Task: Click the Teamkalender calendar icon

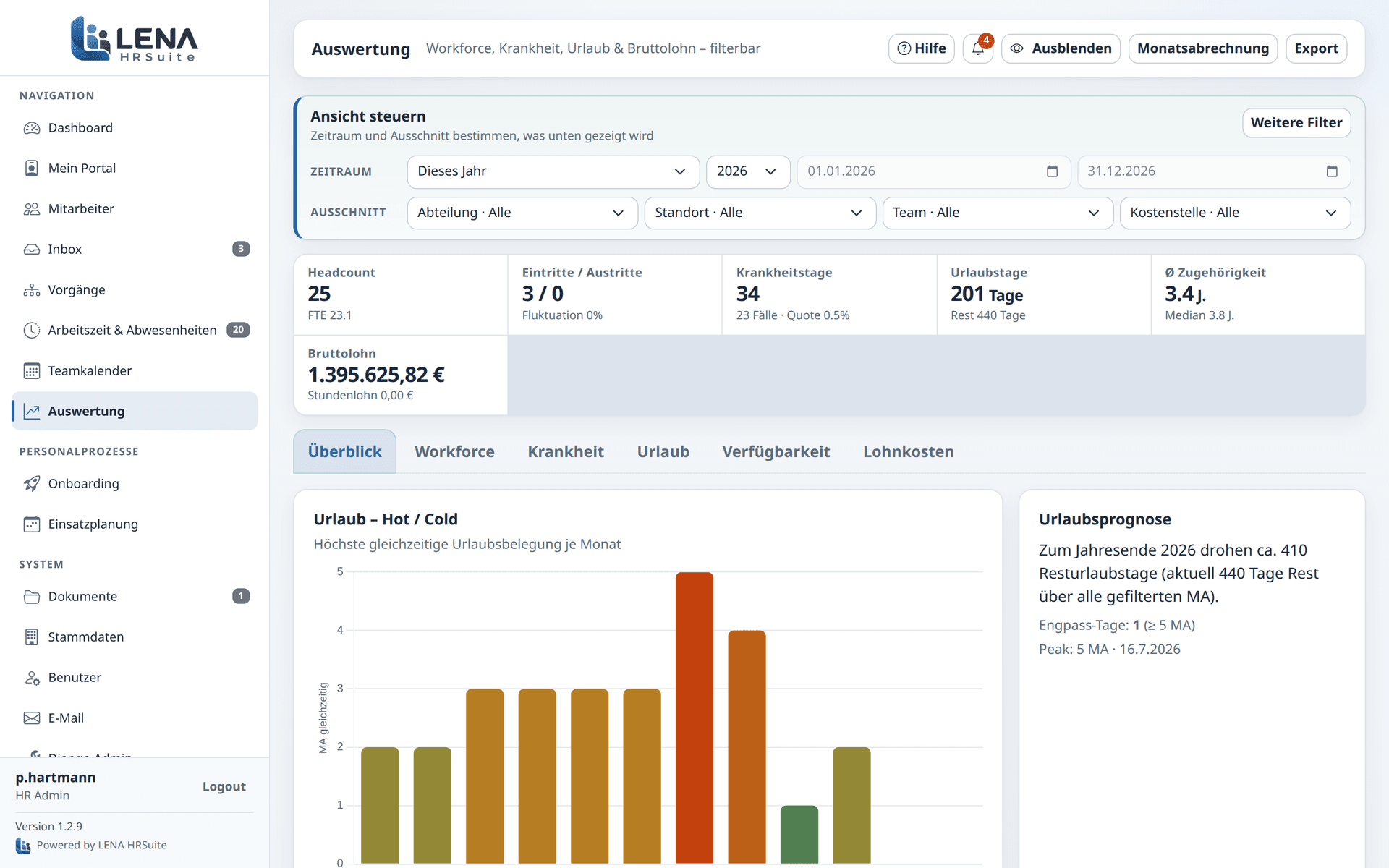Action: click(32, 371)
